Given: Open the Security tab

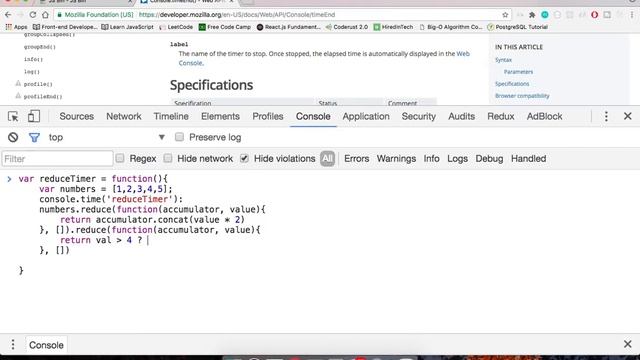Looking at the screenshot, I should pos(419,116).
